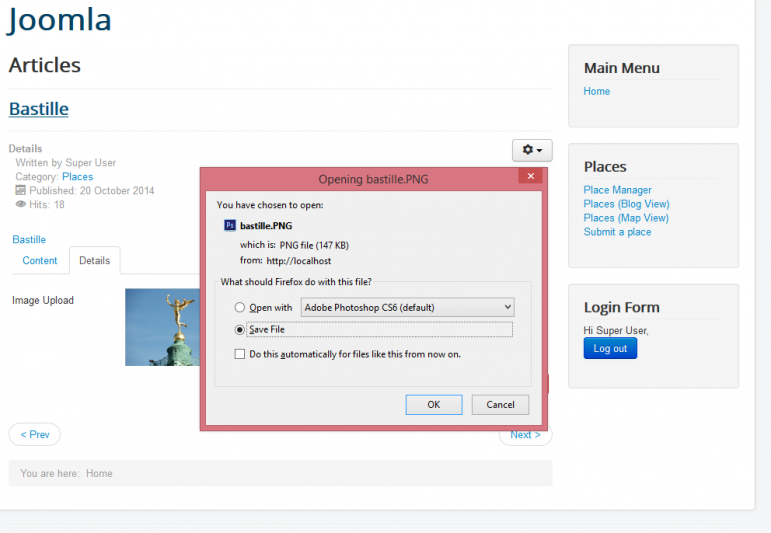Click the 'PNG file (147 KB)' text
Screen dimensions: 771x533
point(314,245)
